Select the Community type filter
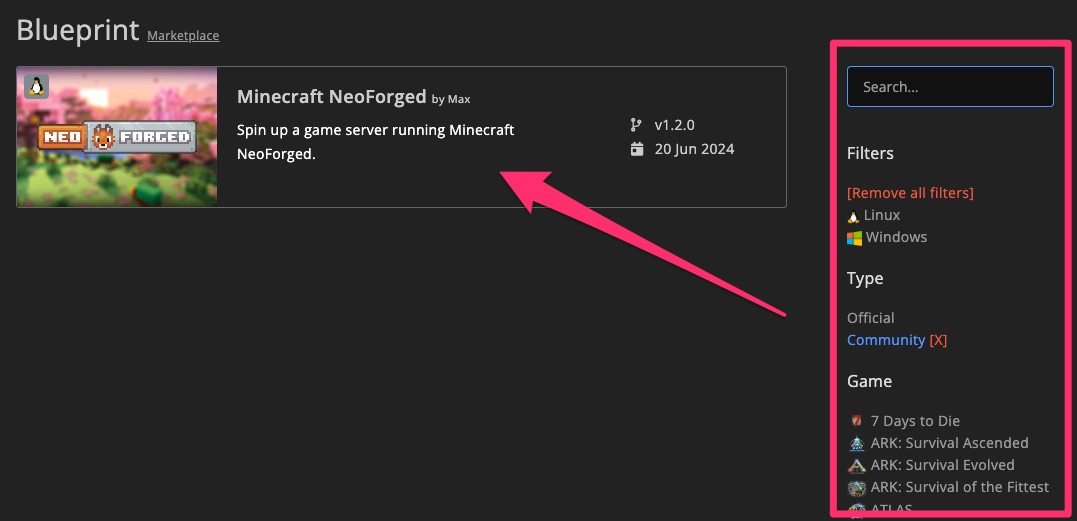The image size is (1077, 521). 885,340
